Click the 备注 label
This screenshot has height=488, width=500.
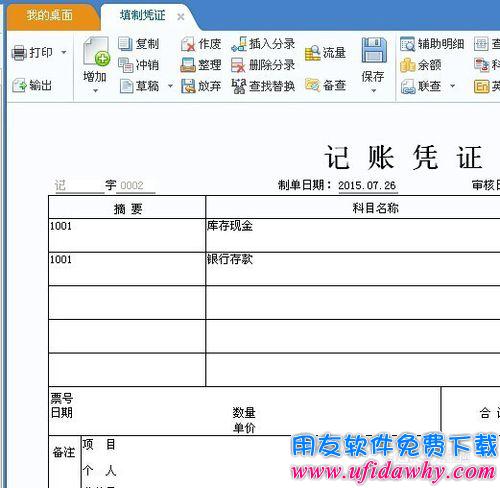[x=64, y=452]
